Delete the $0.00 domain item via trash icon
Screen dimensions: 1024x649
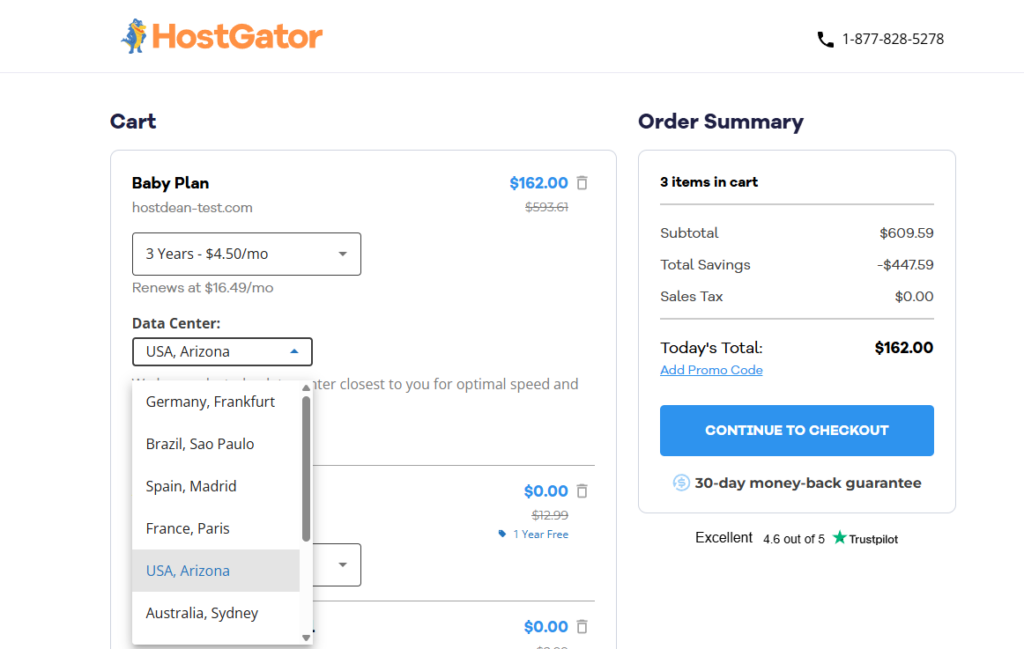pos(581,491)
